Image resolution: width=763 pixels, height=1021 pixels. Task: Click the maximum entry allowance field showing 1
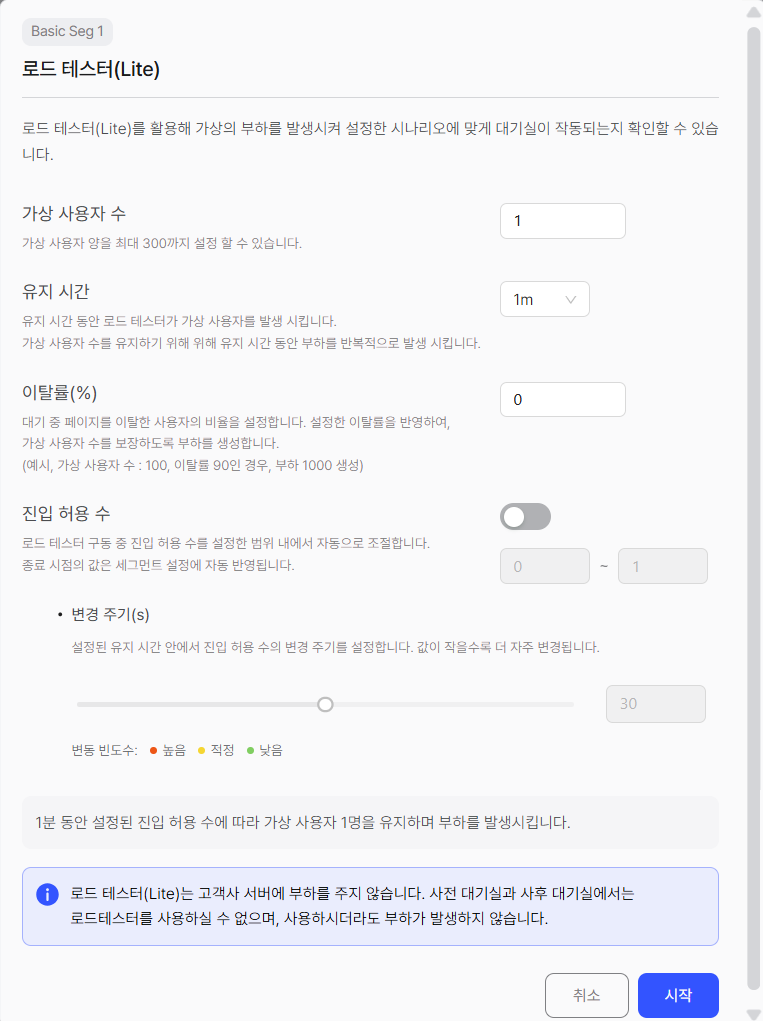coord(663,565)
